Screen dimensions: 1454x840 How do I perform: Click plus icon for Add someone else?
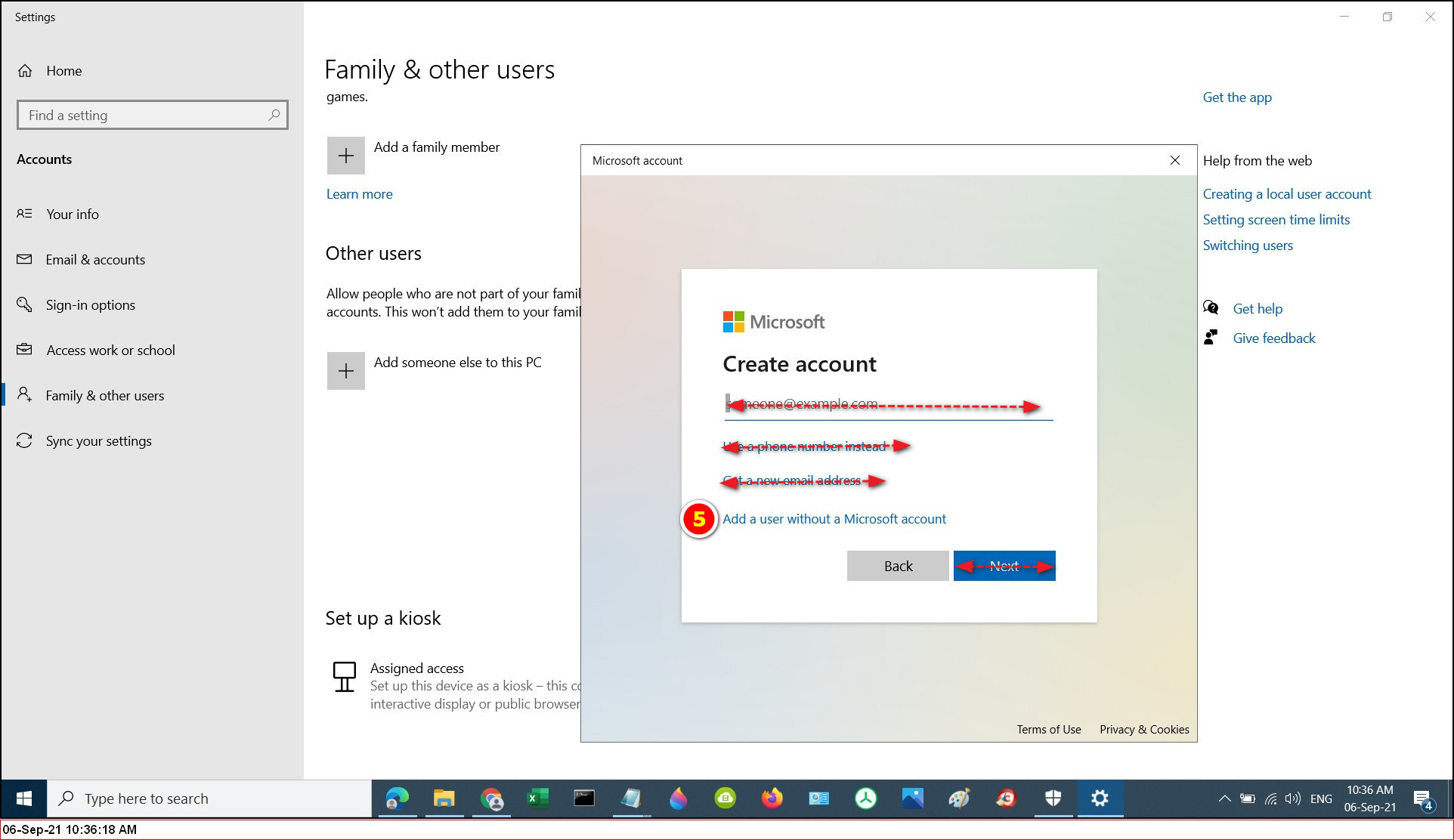(x=345, y=371)
